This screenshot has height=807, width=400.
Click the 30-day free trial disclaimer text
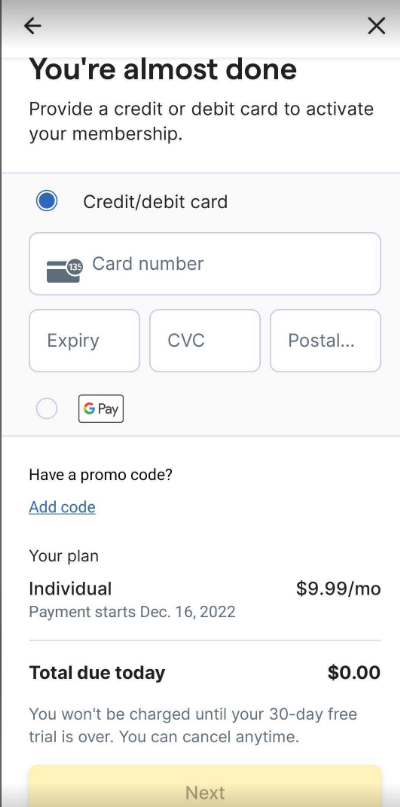tap(193, 726)
